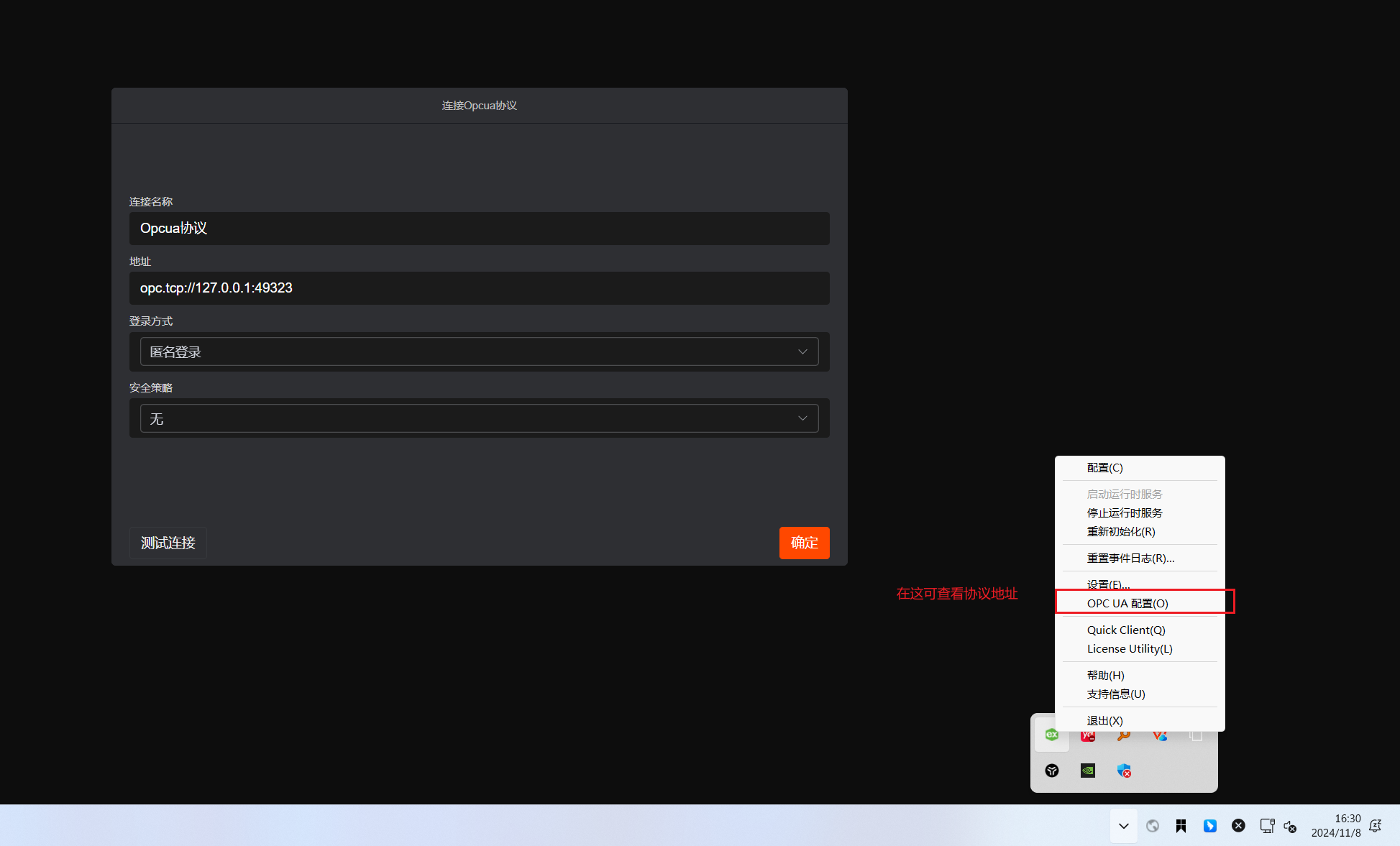Open the notification bell icon
1400x846 pixels.
[1375, 826]
